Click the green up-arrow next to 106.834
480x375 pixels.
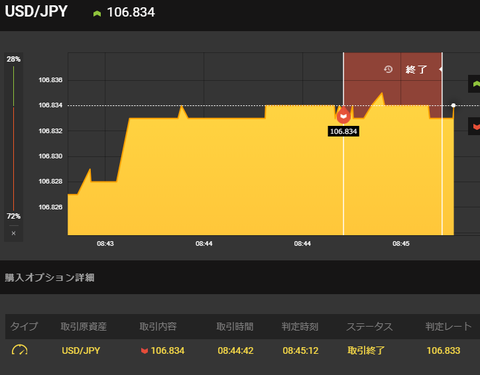tap(97, 13)
